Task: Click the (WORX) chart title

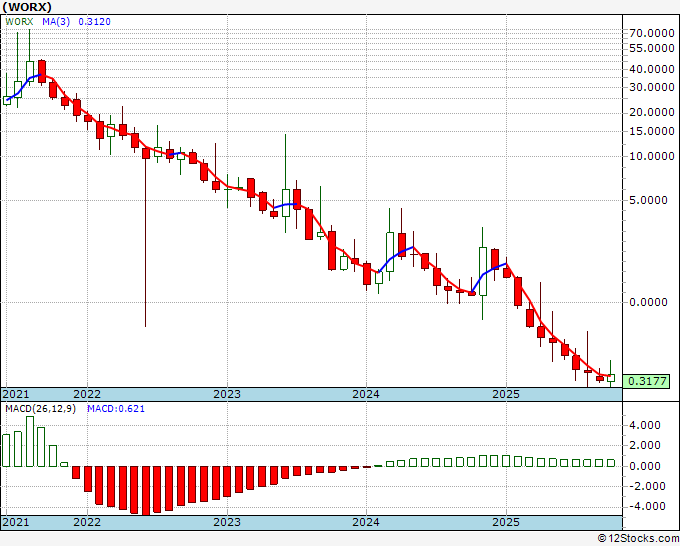Action: [x=27, y=7]
